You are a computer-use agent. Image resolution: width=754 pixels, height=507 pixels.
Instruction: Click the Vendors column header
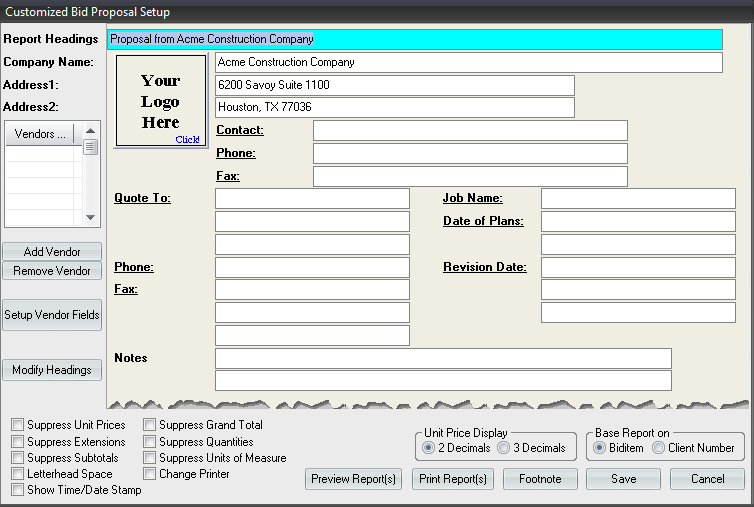point(40,134)
